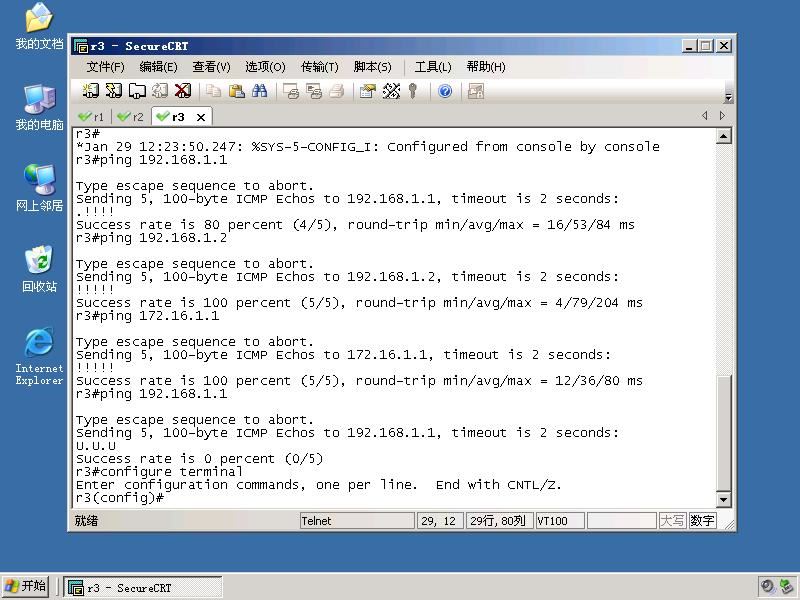The width and height of the screenshot is (800, 600).
Task: Click the Paste clipboard icon
Action: point(236,91)
